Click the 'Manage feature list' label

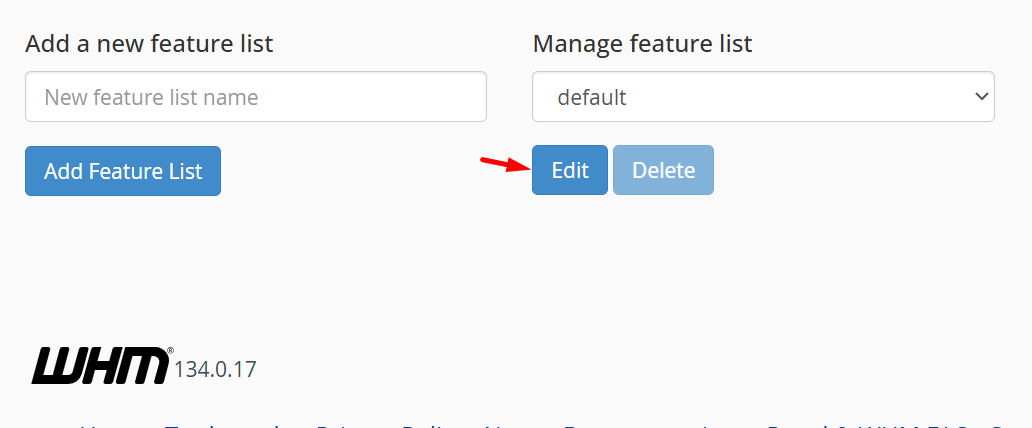(x=642, y=44)
